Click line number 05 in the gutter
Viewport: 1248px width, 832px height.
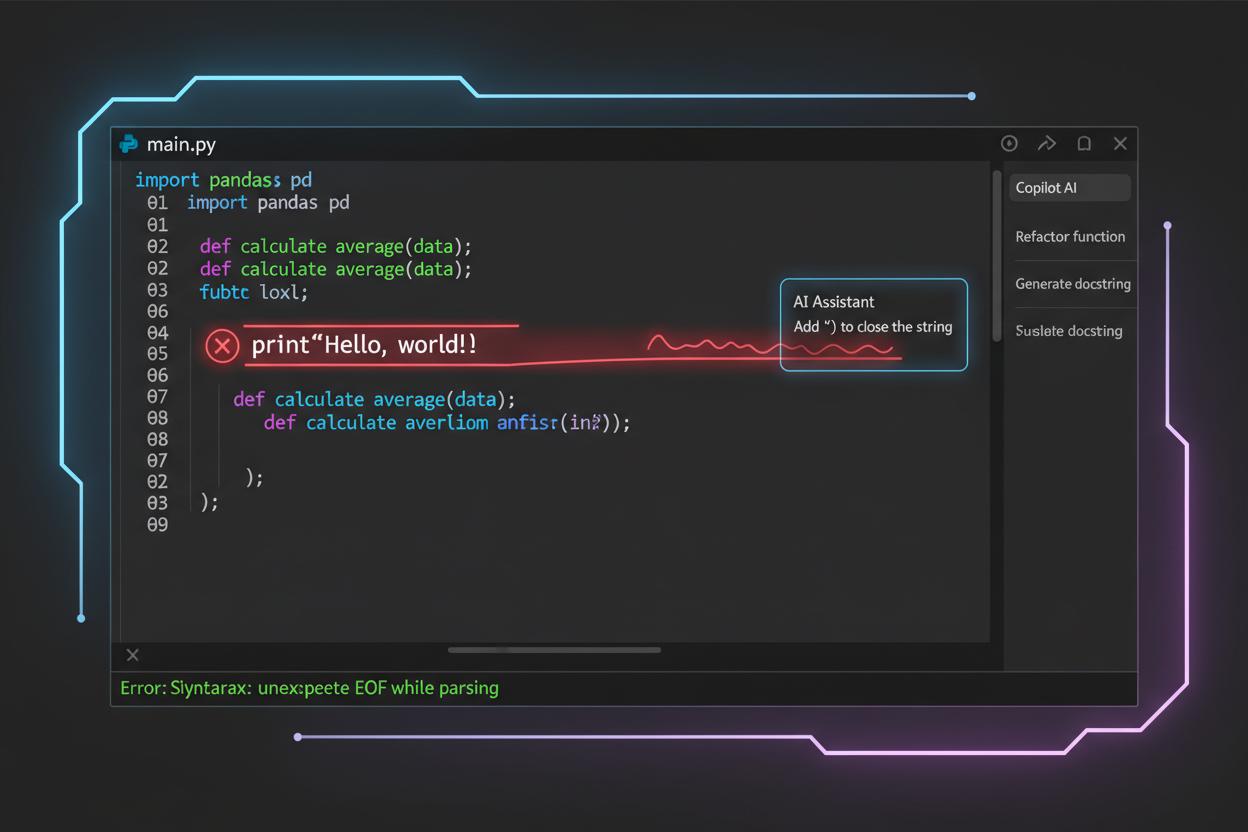pyautogui.click(x=158, y=354)
